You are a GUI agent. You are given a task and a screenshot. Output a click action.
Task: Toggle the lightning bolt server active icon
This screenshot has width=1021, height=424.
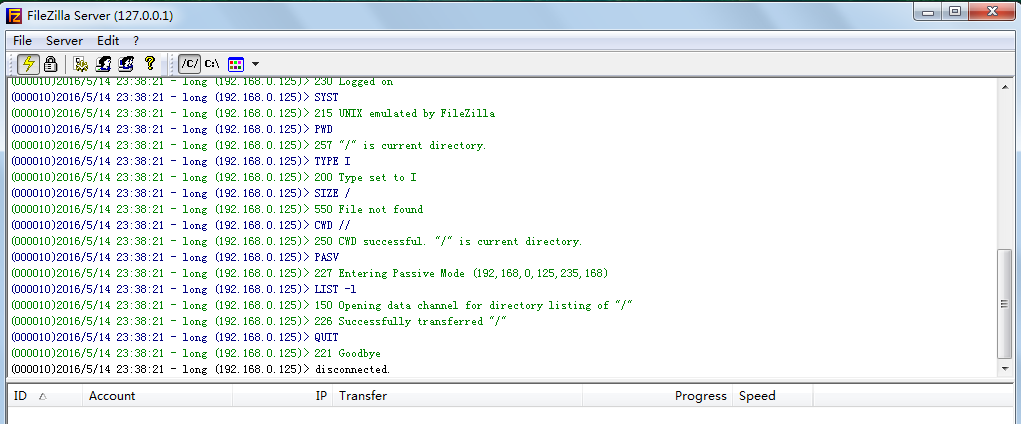pyautogui.click(x=27, y=64)
